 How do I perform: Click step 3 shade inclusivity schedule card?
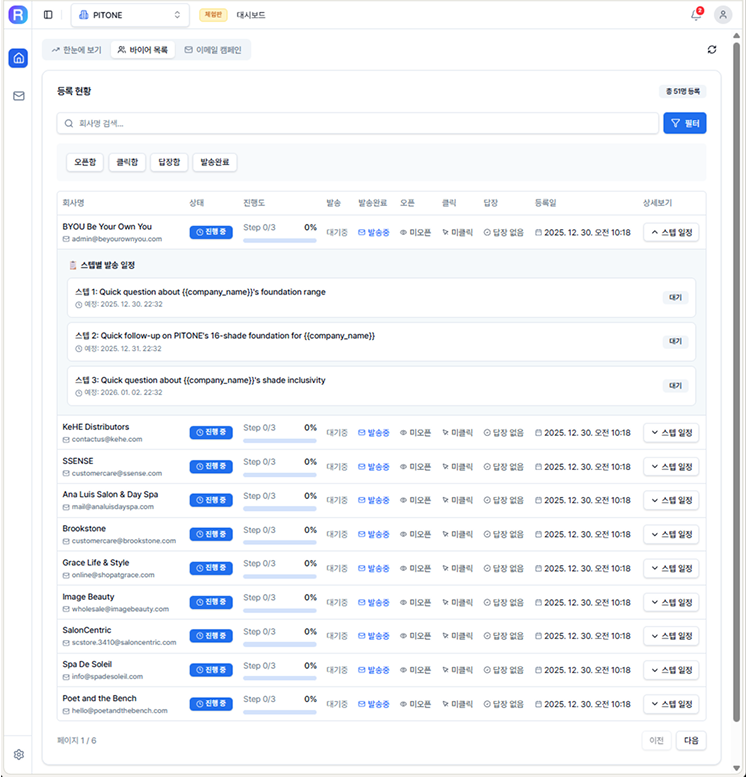(x=381, y=386)
